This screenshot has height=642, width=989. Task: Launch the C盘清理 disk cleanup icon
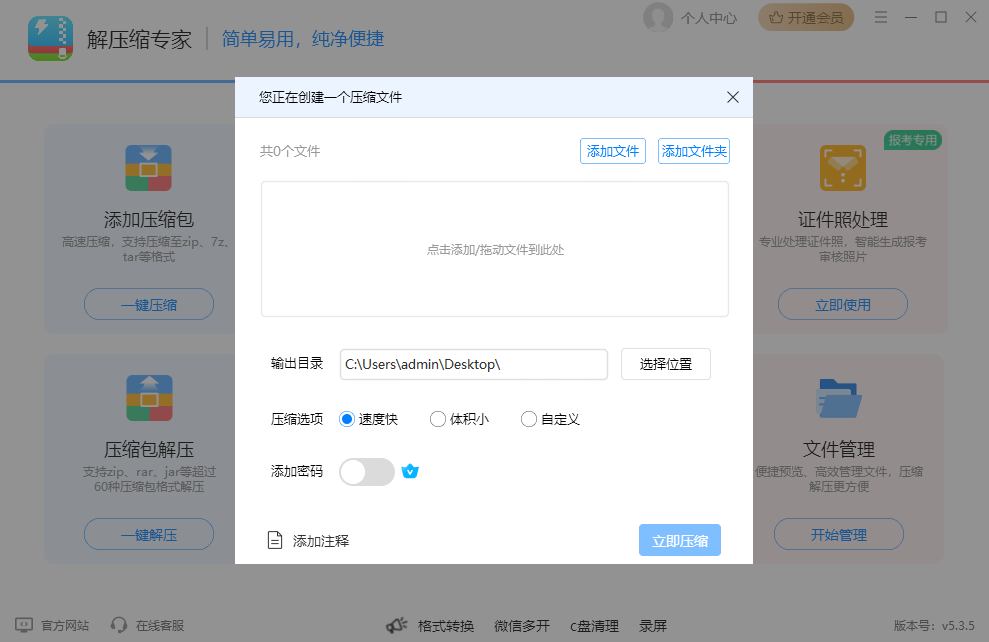pos(594,626)
